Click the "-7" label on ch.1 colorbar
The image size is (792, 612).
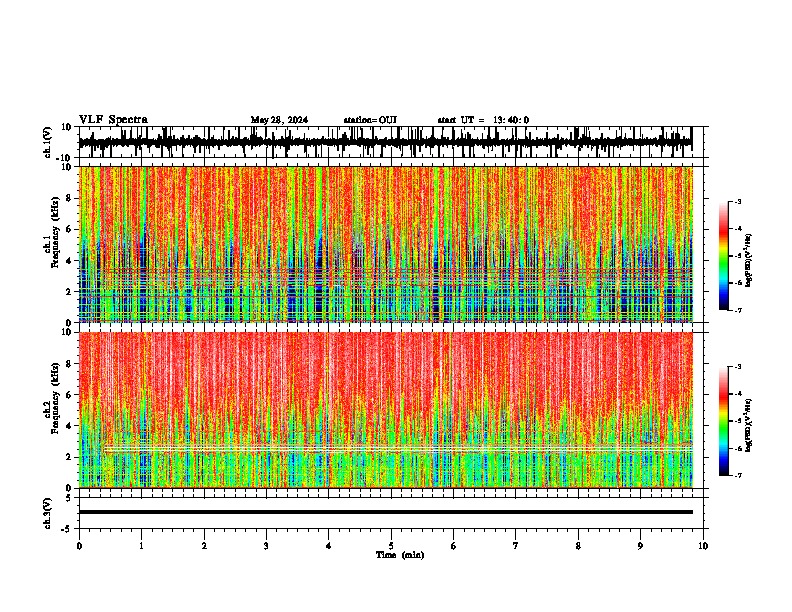coord(738,310)
